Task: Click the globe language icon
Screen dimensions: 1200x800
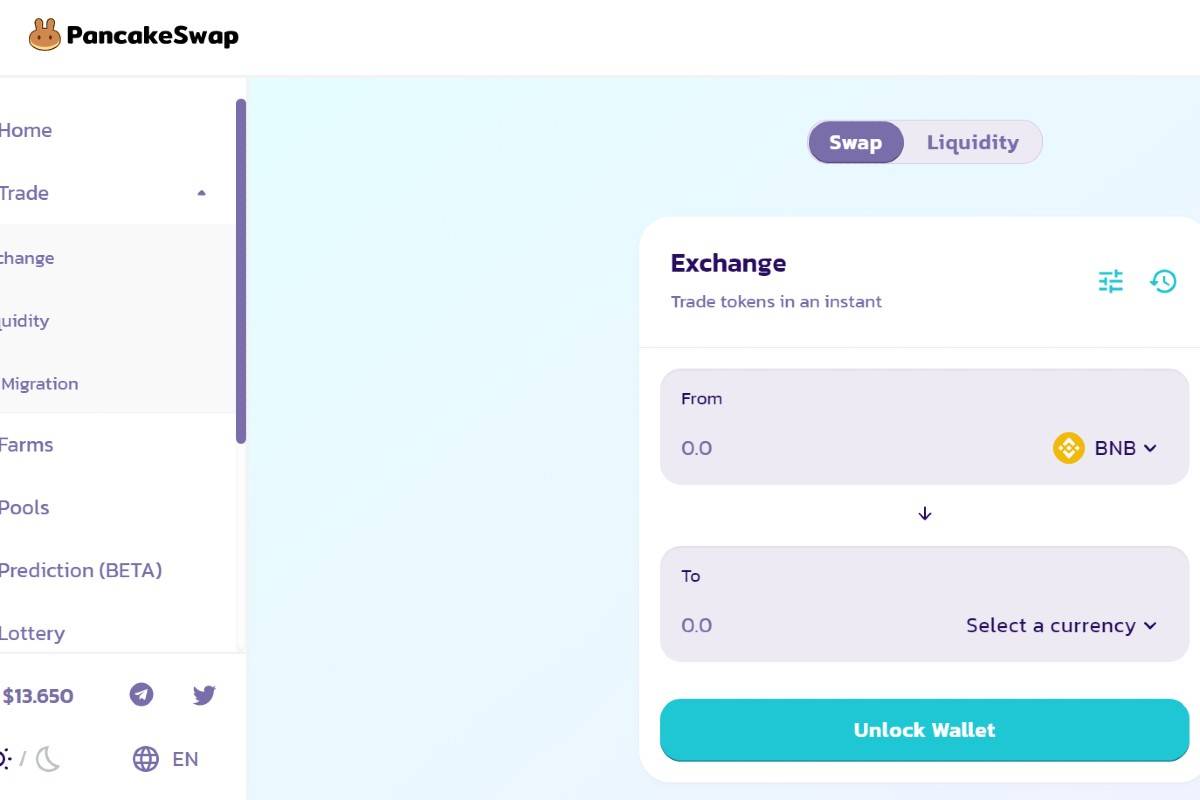Action: (146, 759)
